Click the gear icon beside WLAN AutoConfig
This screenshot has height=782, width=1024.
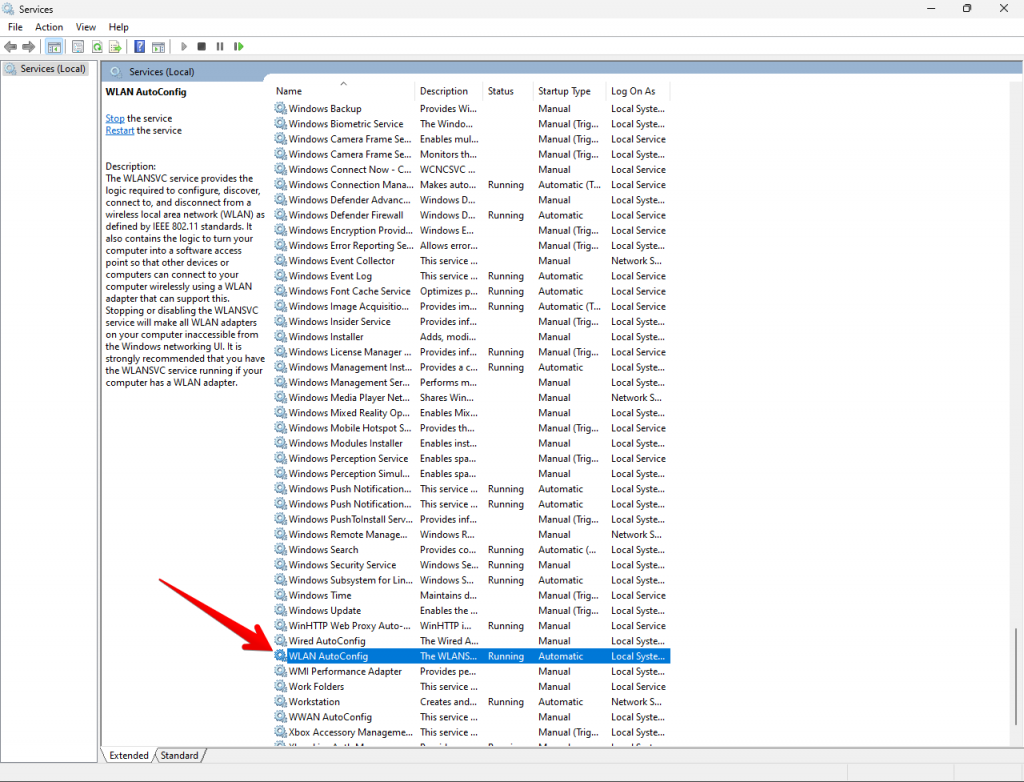pos(280,656)
